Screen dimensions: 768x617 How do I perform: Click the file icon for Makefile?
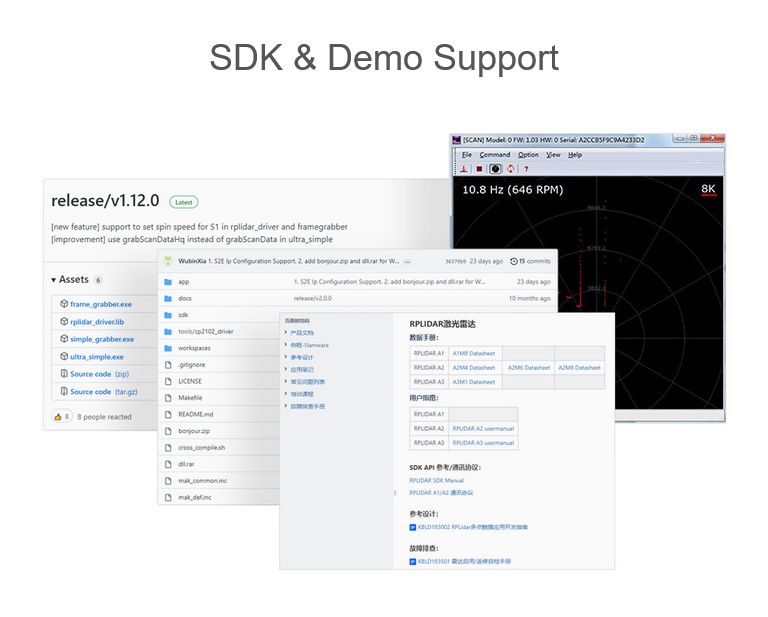[x=168, y=398]
